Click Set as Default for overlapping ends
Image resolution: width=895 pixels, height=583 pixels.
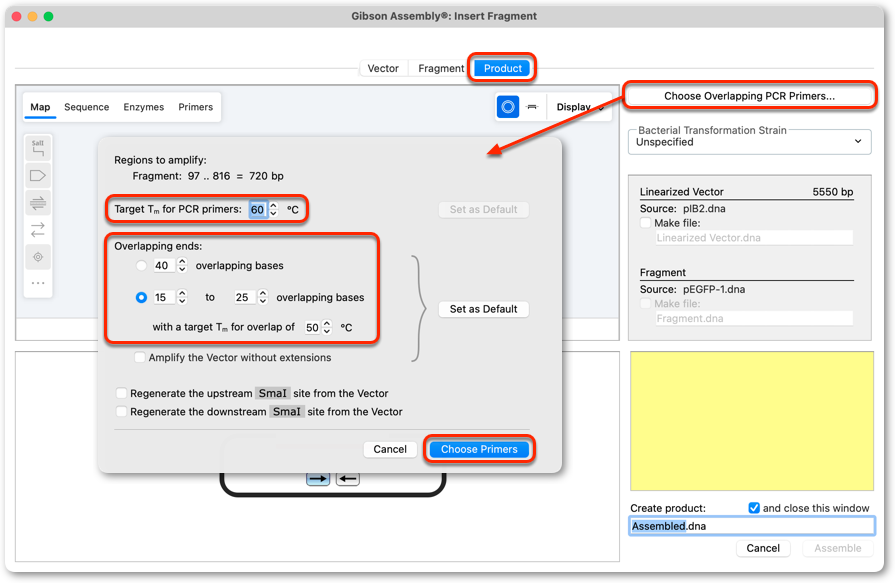483,309
